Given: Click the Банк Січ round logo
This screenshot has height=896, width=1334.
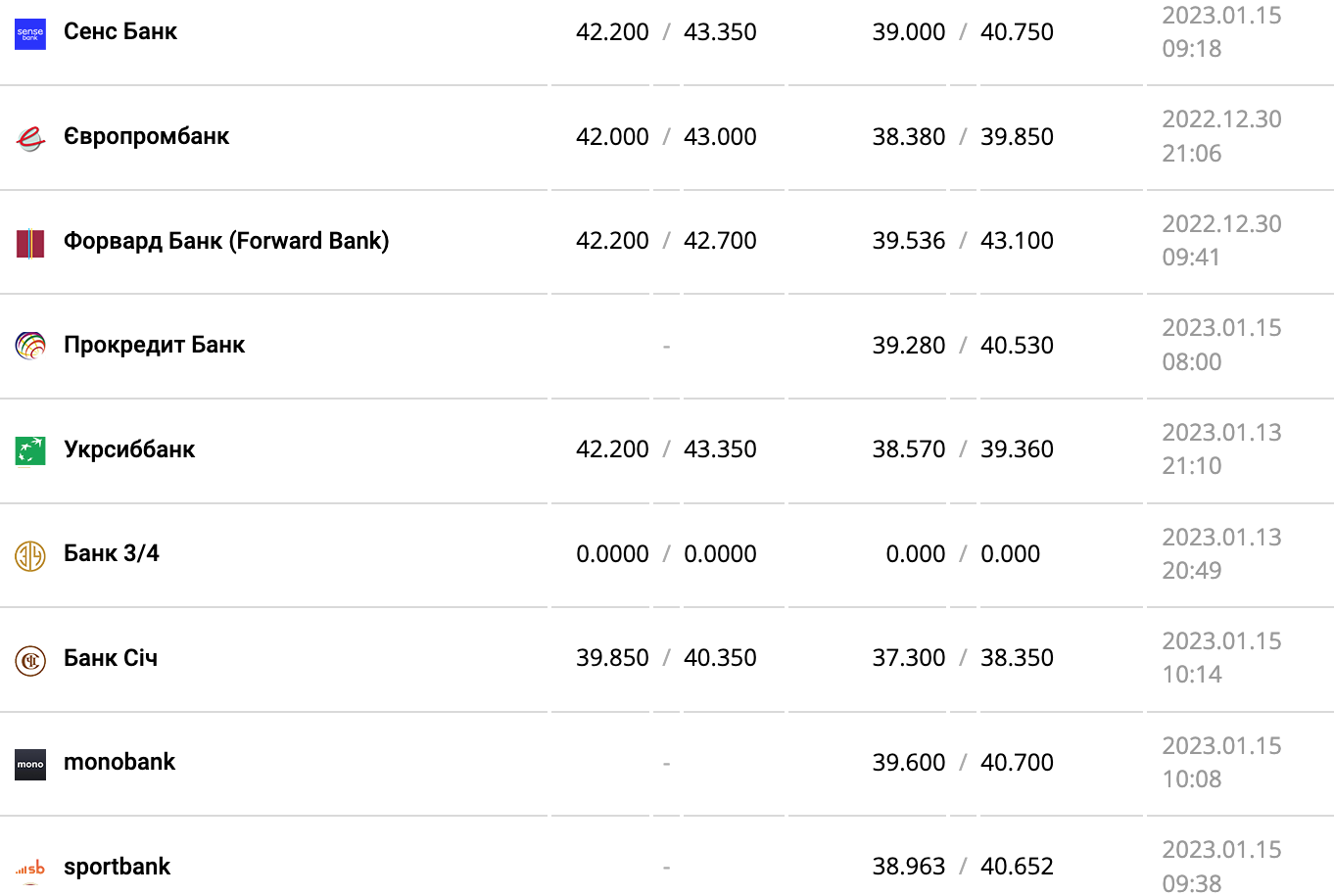Looking at the screenshot, I should pyautogui.click(x=30, y=660).
